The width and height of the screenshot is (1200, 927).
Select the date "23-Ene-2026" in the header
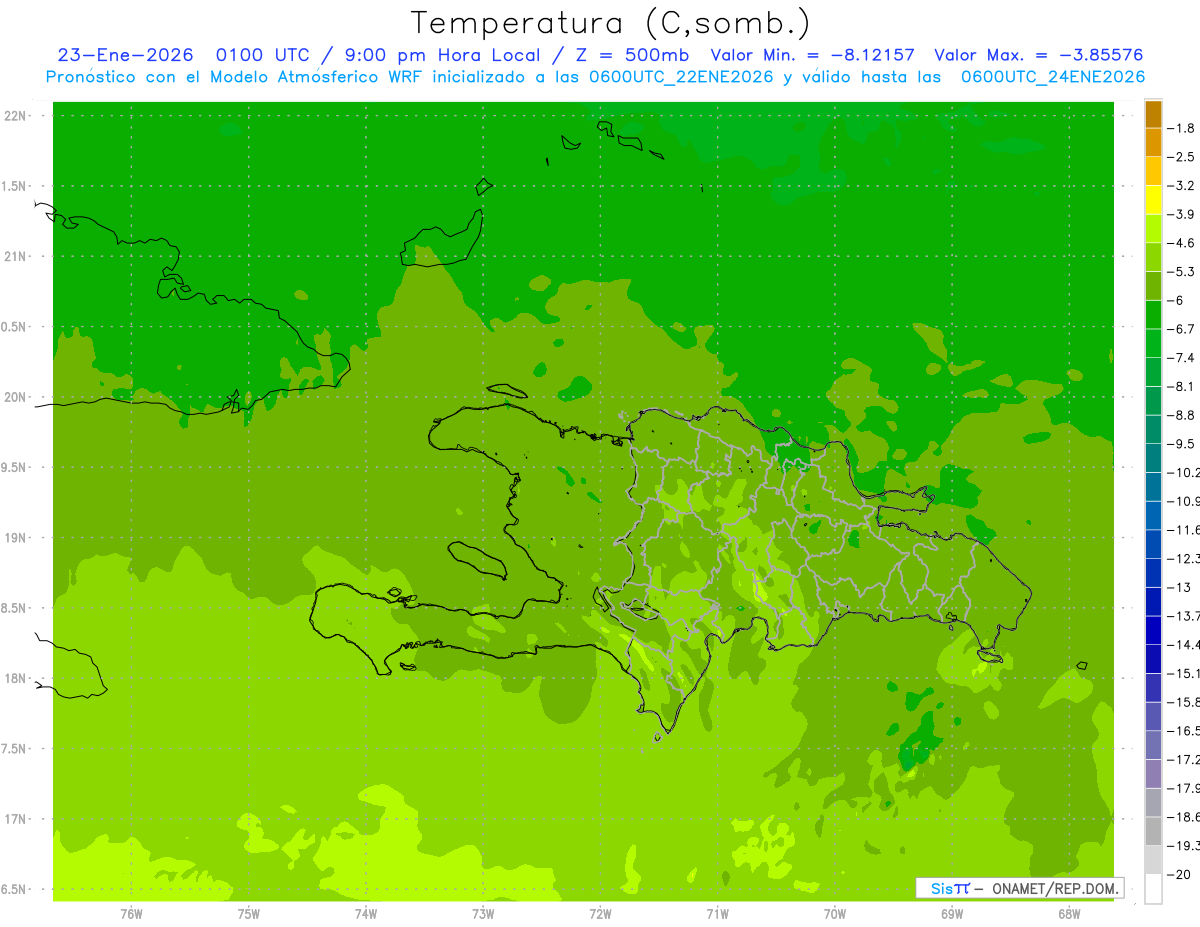pyautogui.click(x=125, y=55)
